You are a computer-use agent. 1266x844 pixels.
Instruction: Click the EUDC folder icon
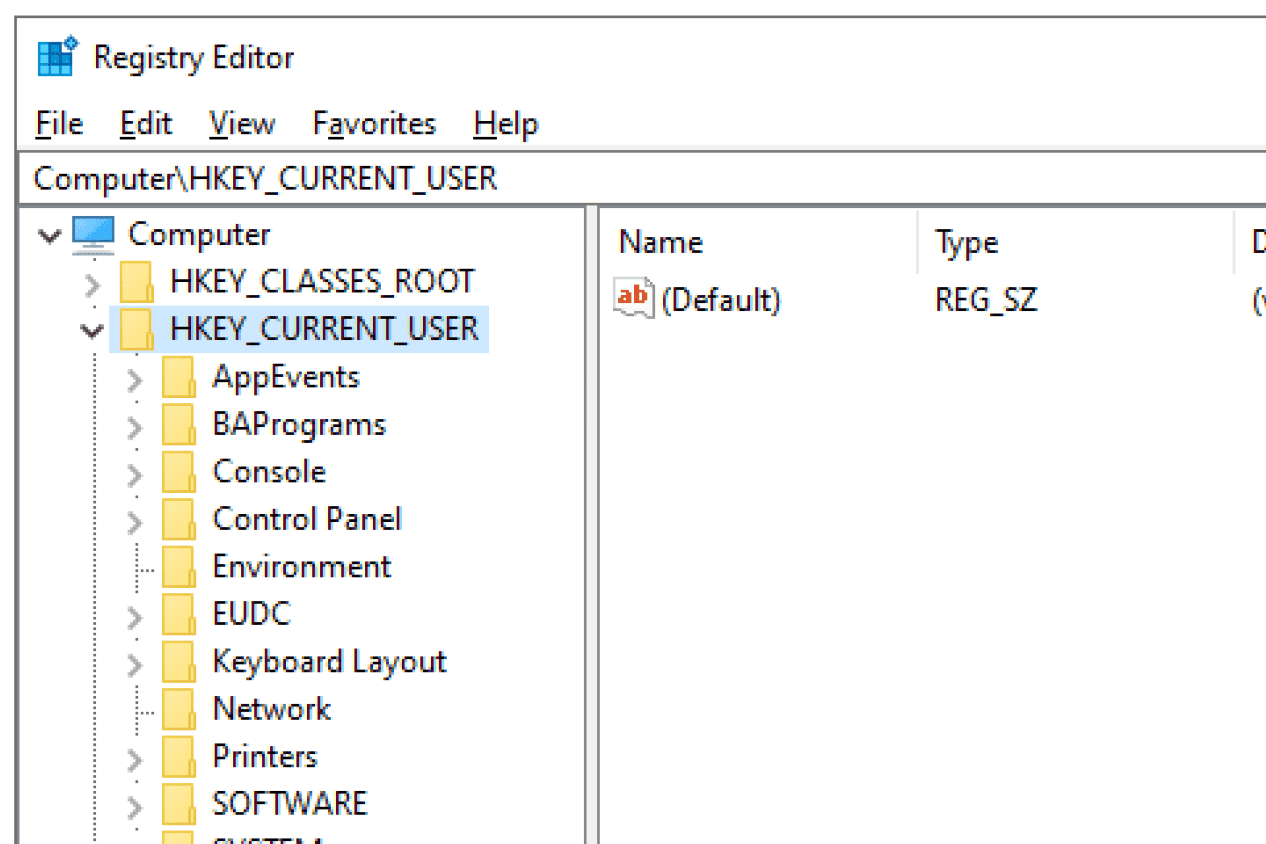[178, 614]
